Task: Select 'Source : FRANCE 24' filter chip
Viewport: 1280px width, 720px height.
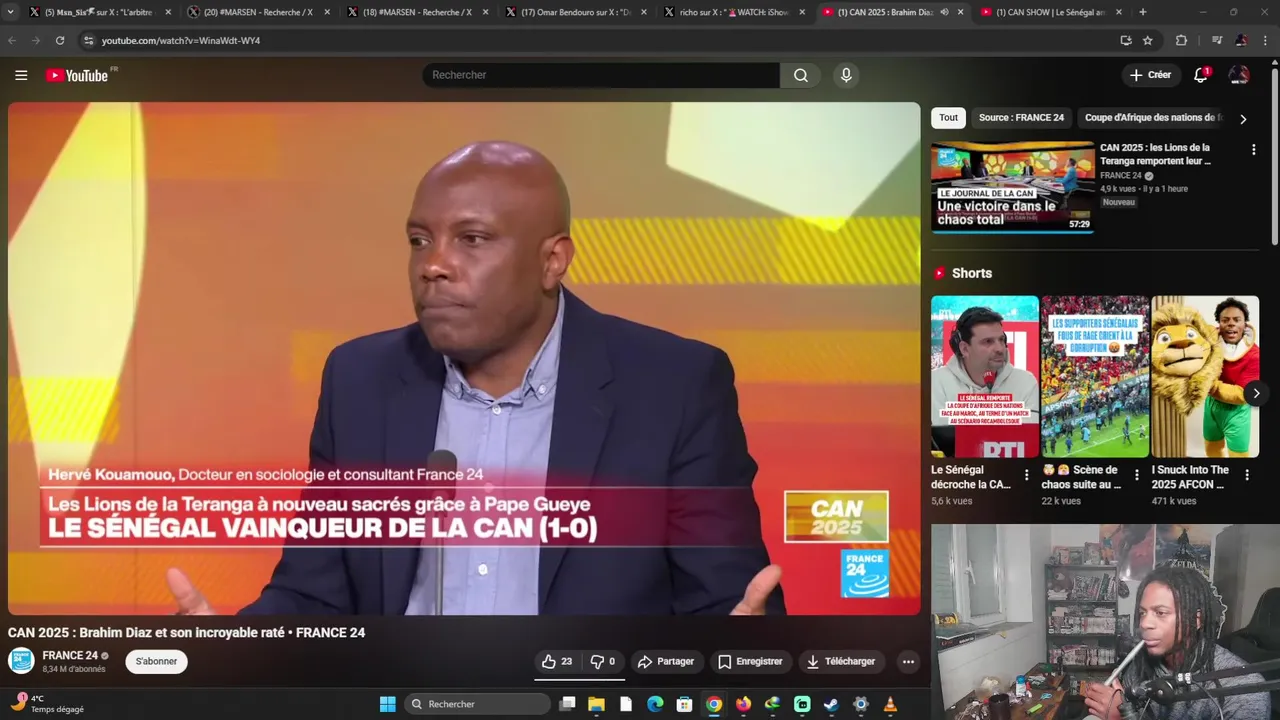Action: tap(1021, 118)
